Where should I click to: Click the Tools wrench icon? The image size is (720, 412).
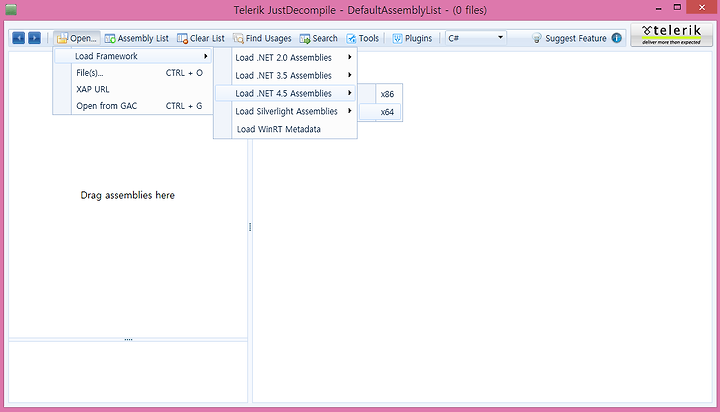[351, 39]
